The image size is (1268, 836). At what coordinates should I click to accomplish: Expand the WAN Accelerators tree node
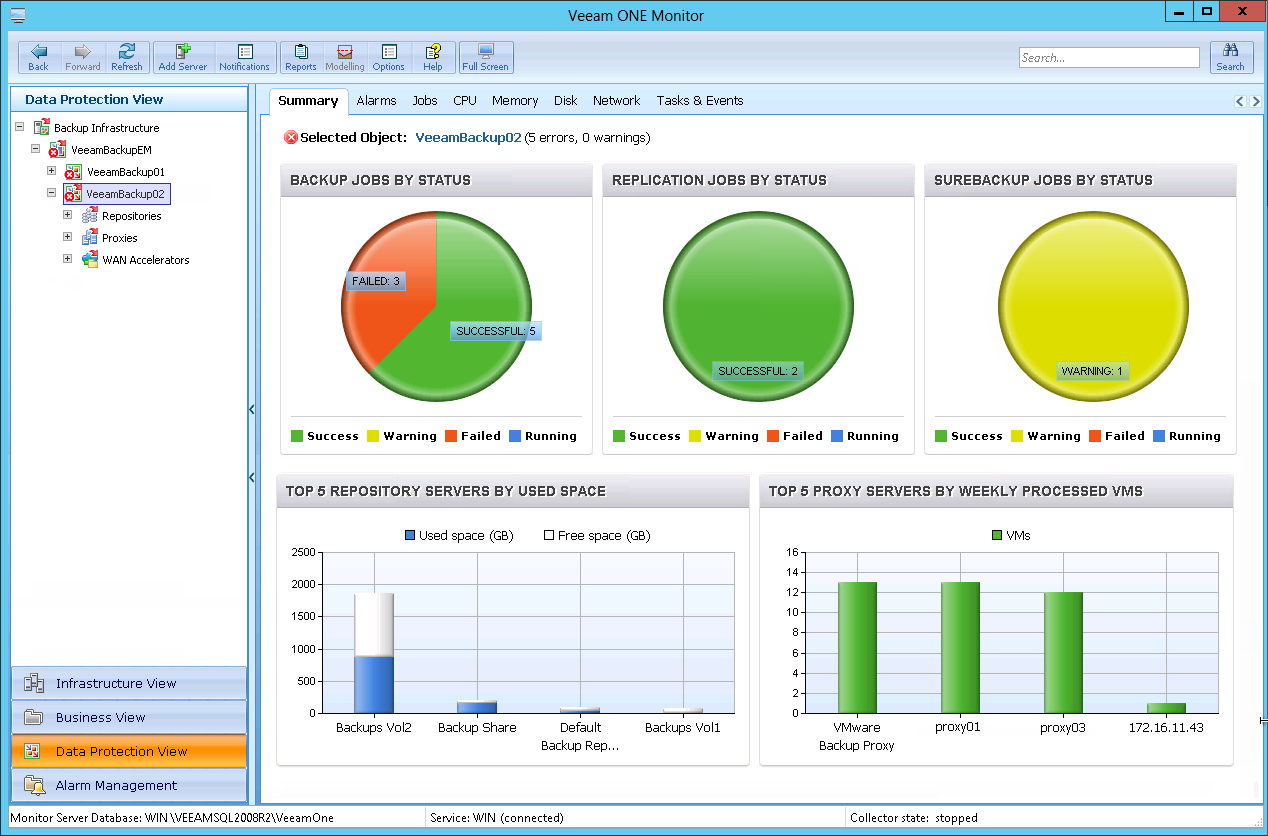click(x=68, y=259)
